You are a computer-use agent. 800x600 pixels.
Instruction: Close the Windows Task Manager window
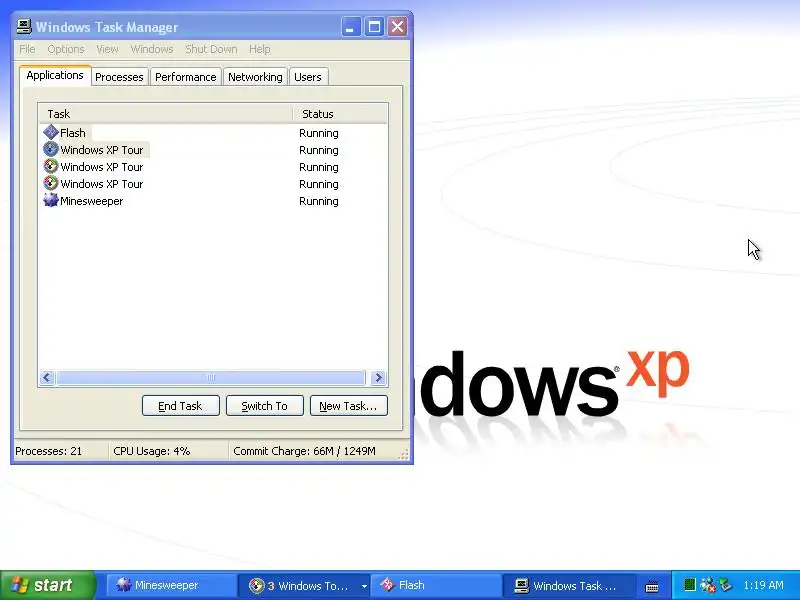point(397,27)
